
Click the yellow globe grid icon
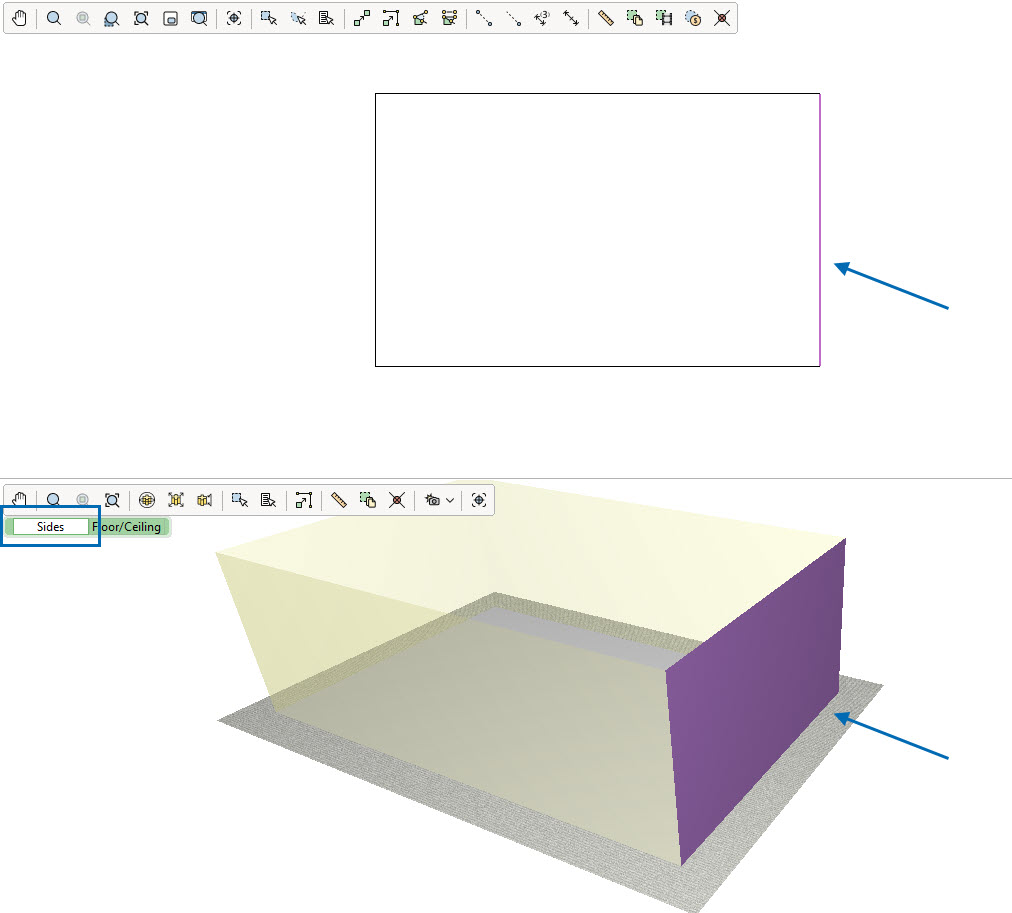(147, 499)
